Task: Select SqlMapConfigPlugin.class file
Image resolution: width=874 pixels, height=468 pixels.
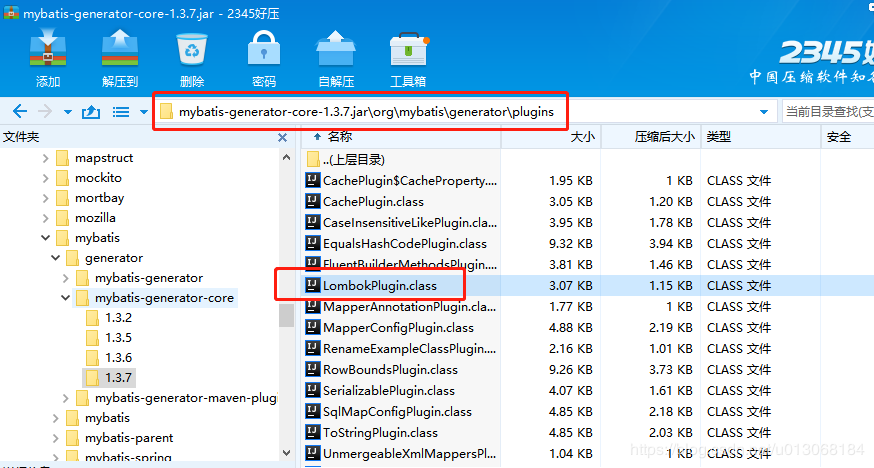Action: tap(389, 412)
